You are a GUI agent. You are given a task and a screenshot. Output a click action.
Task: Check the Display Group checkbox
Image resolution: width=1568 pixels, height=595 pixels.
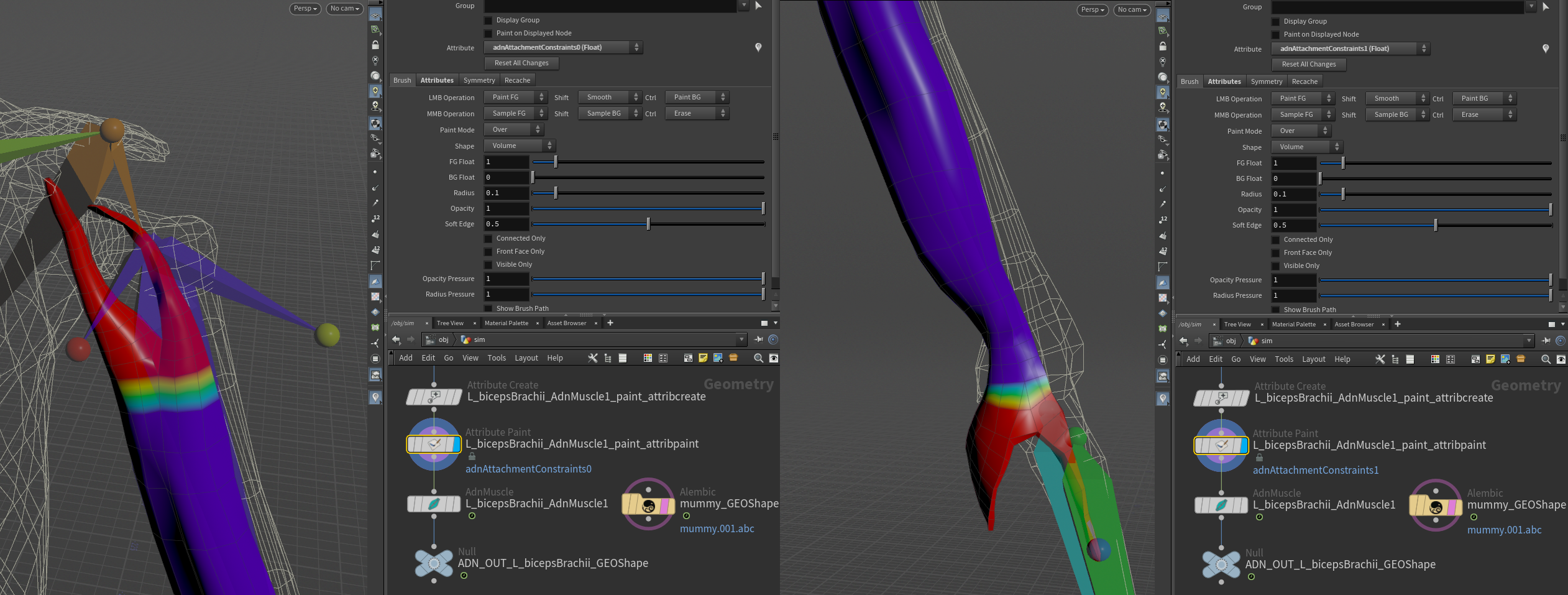pos(488,20)
